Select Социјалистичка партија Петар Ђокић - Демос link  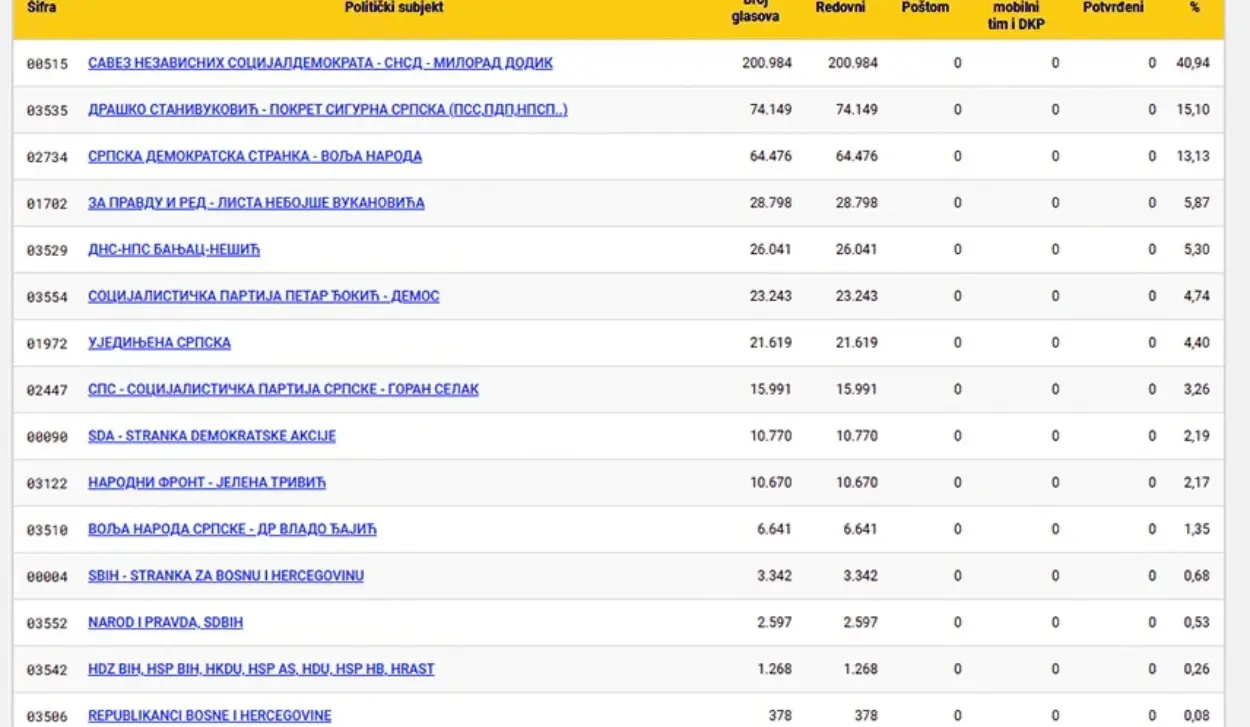tap(264, 296)
